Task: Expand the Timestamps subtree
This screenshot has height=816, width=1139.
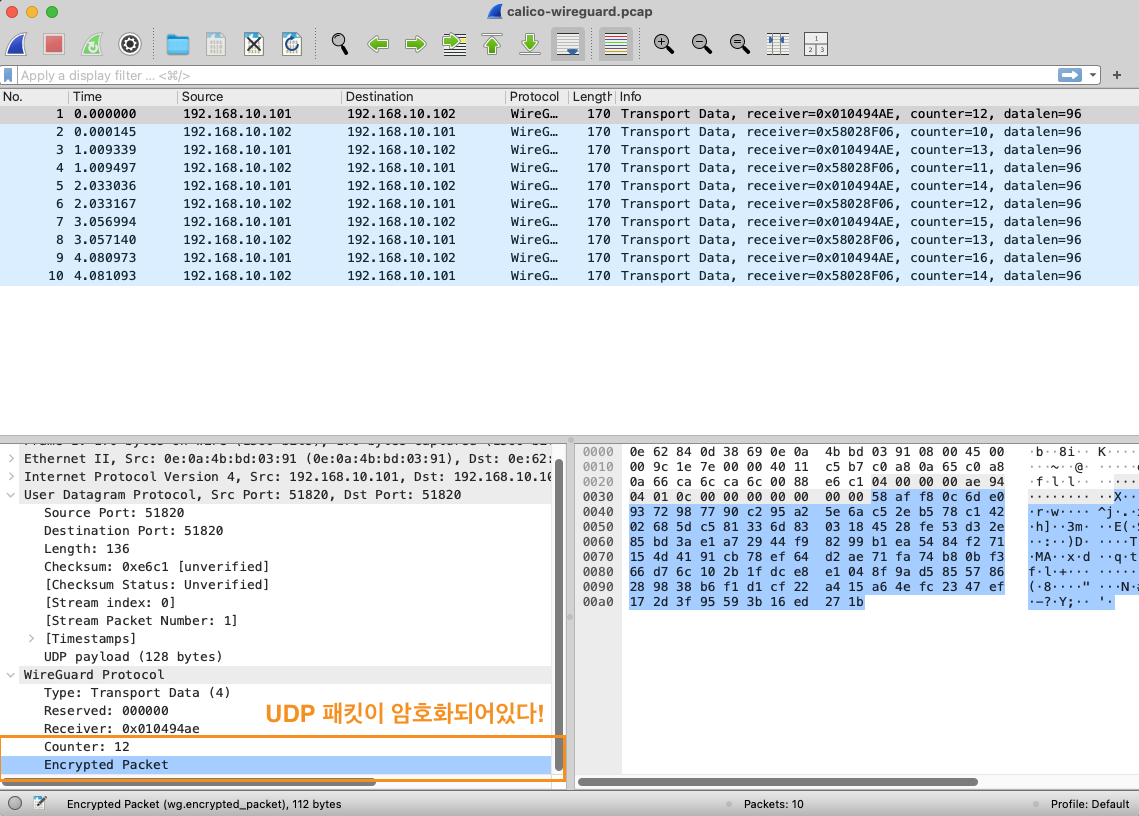Action: (x=31, y=639)
